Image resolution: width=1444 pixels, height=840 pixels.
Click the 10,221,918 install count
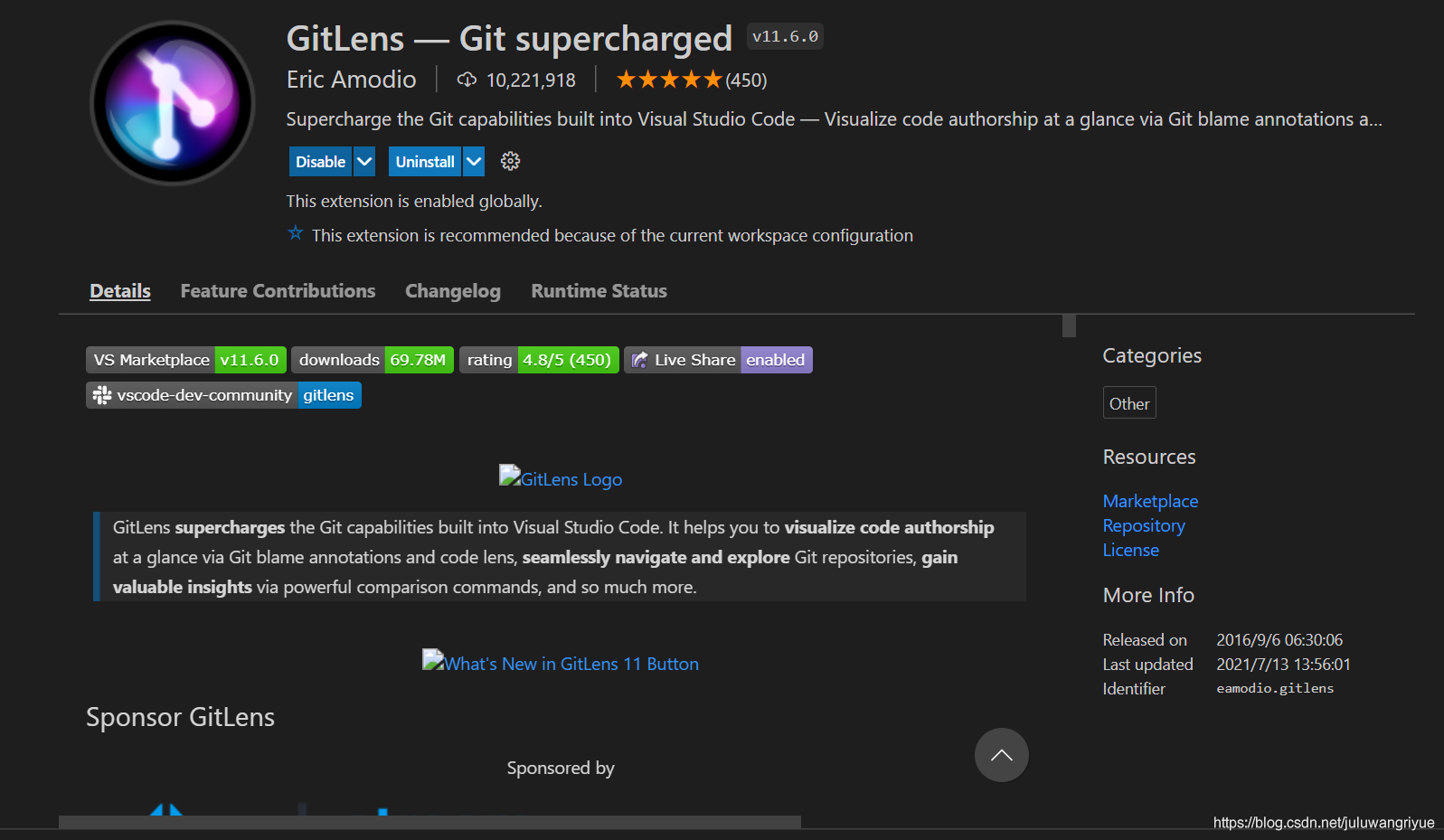tap(531, 80)
